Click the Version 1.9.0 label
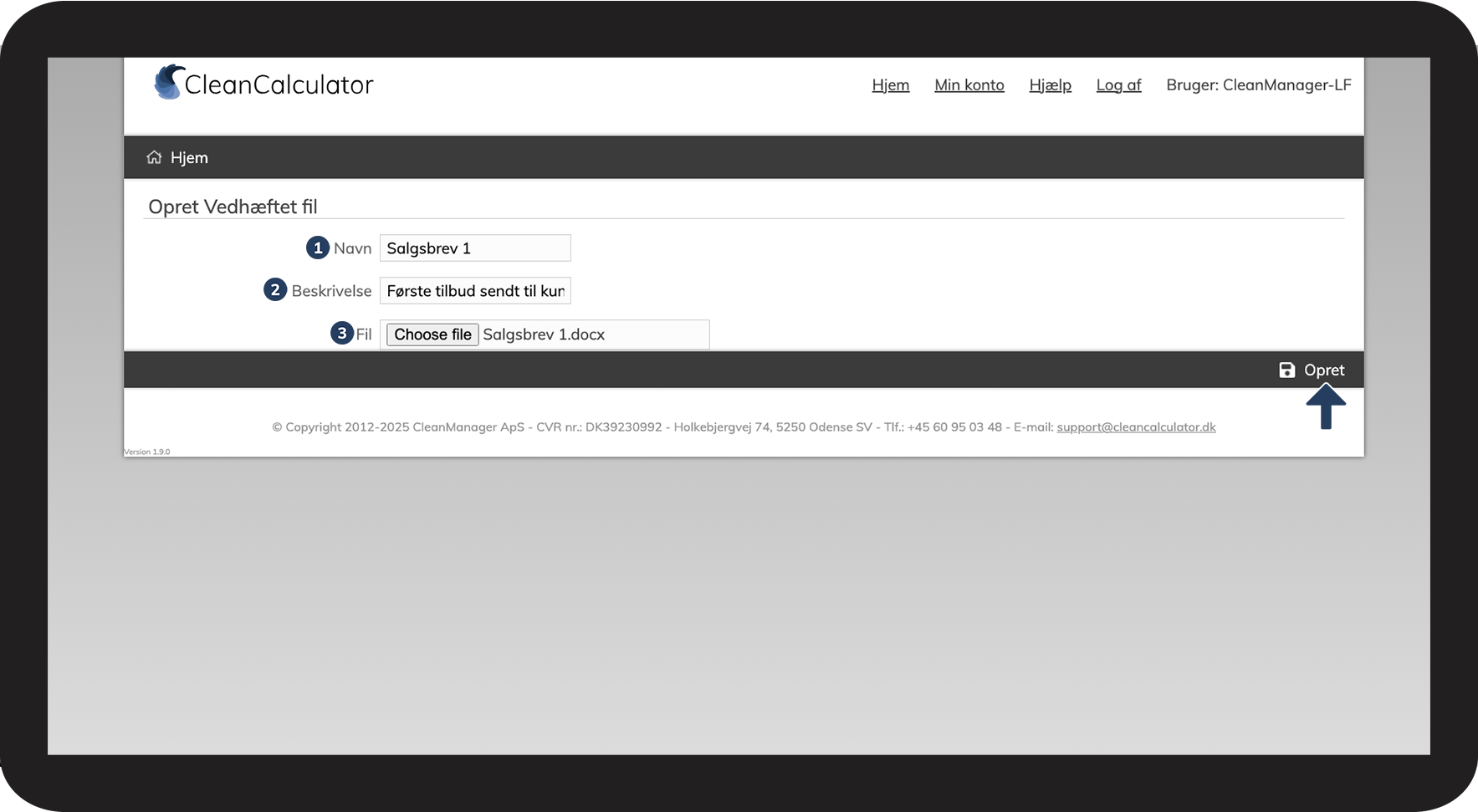This screenshot has height=812, width=1478. point(147,452)
